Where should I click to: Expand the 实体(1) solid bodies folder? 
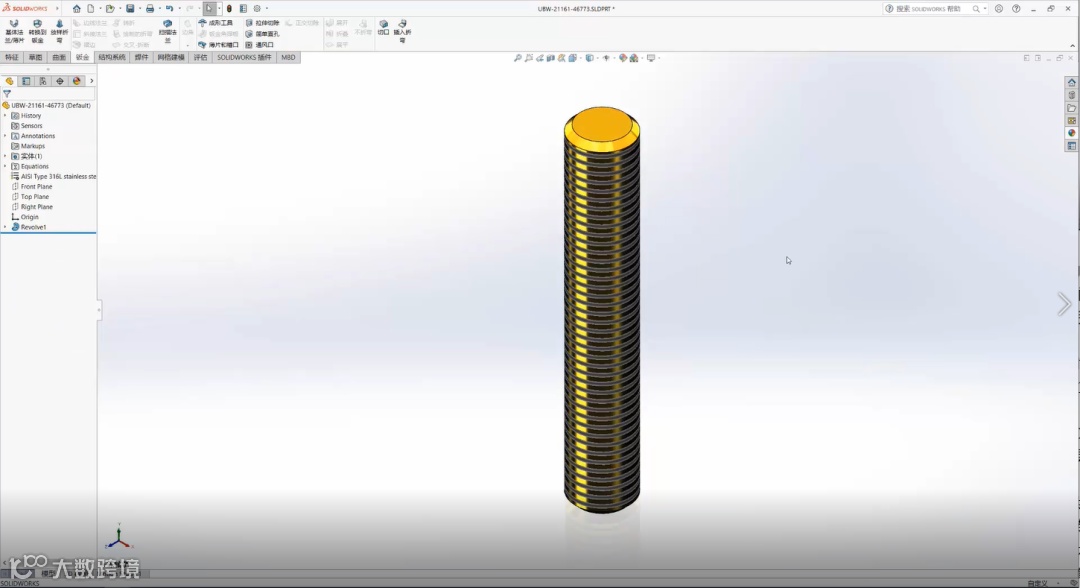coord(6,156)
